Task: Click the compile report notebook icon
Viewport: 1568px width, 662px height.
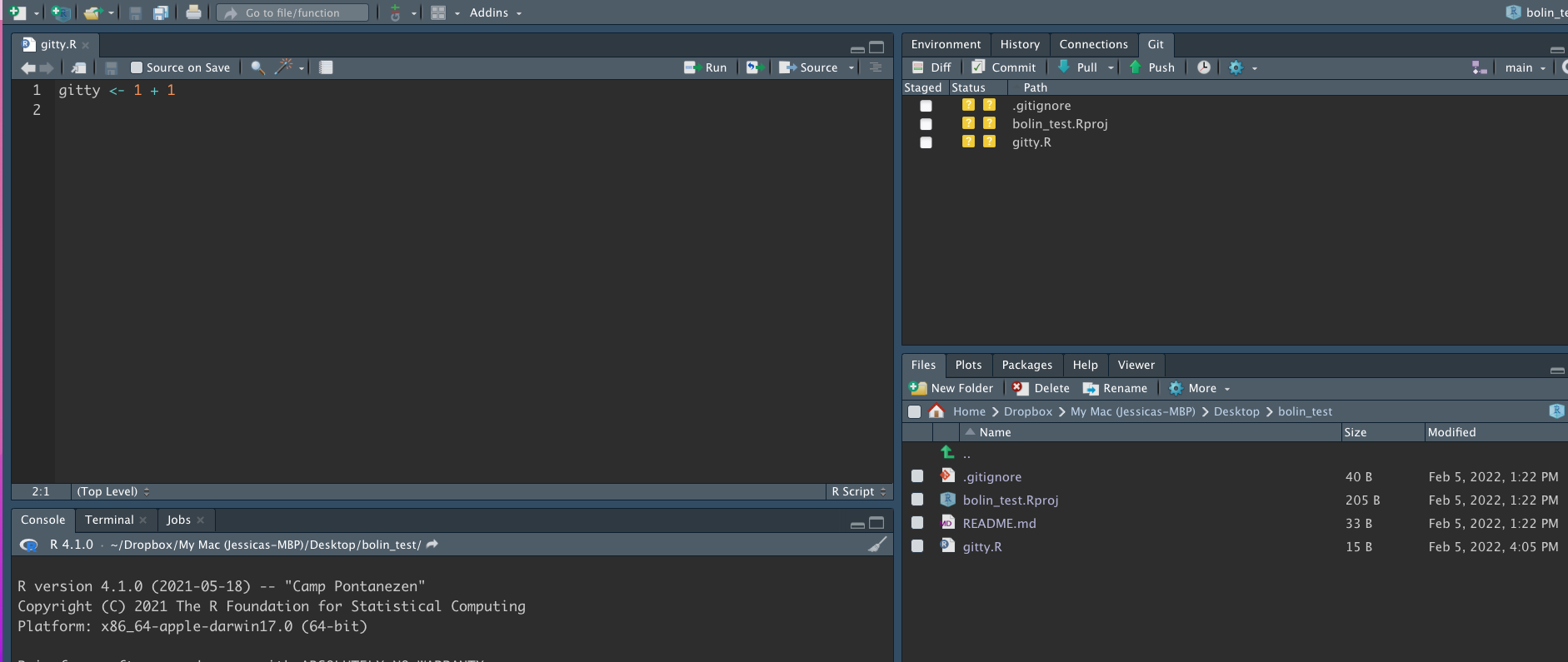Action: 326,67
